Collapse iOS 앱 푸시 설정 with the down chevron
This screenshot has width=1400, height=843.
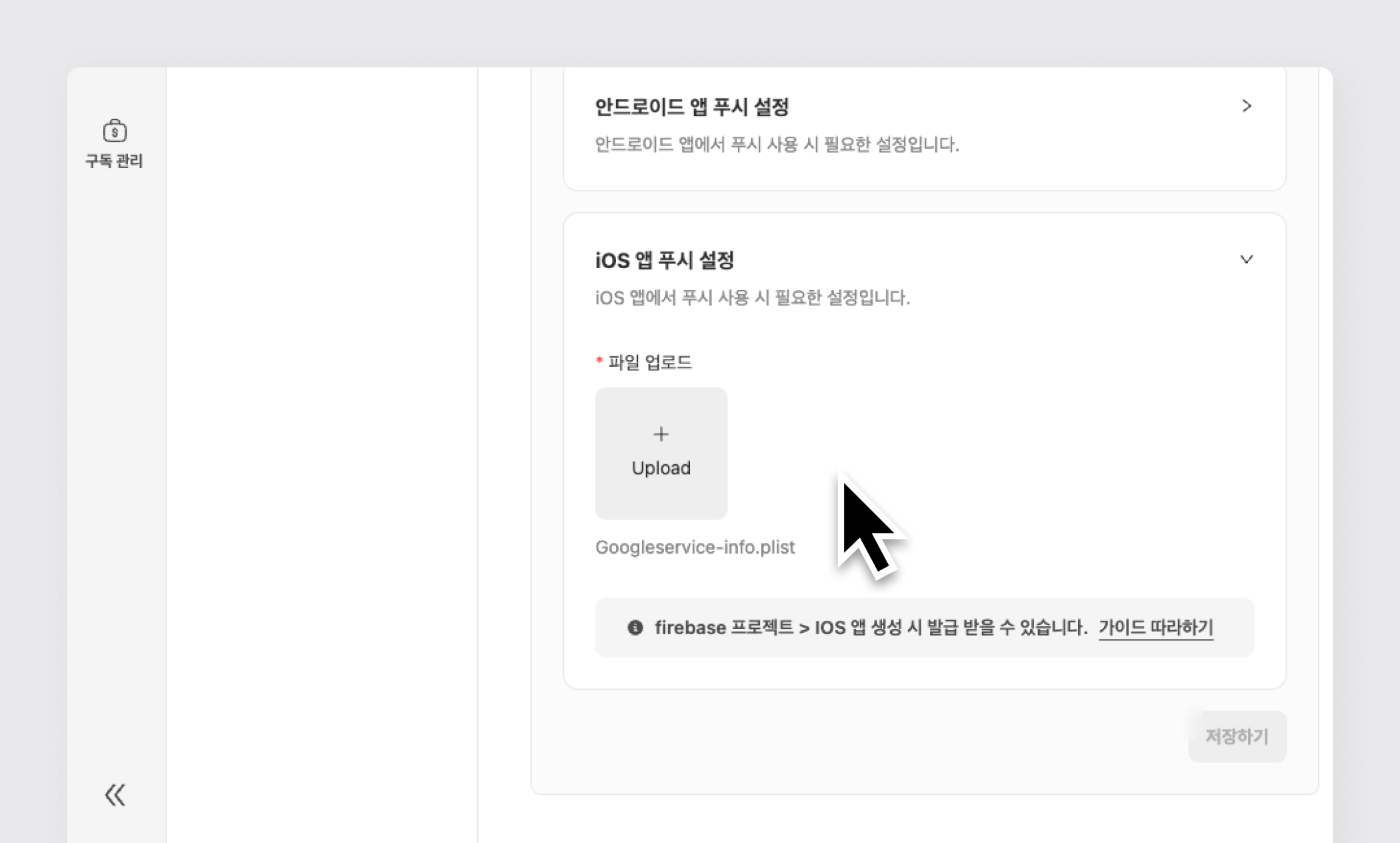point(1246,259)
